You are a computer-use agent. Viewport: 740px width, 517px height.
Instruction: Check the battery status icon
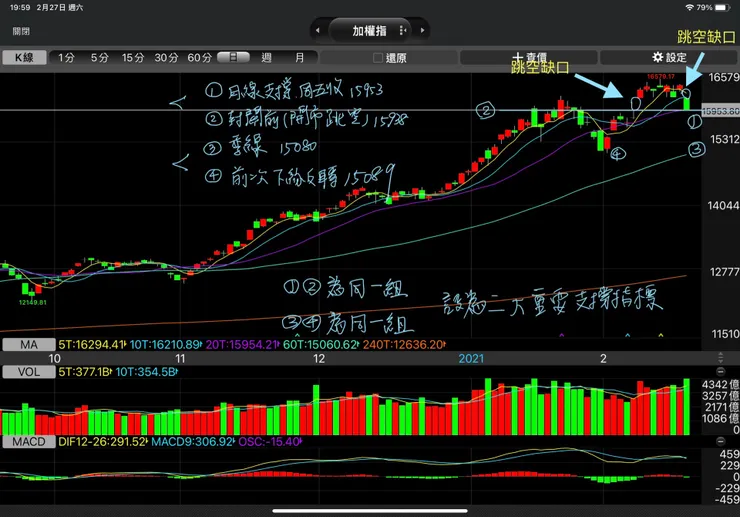(723, 8)
